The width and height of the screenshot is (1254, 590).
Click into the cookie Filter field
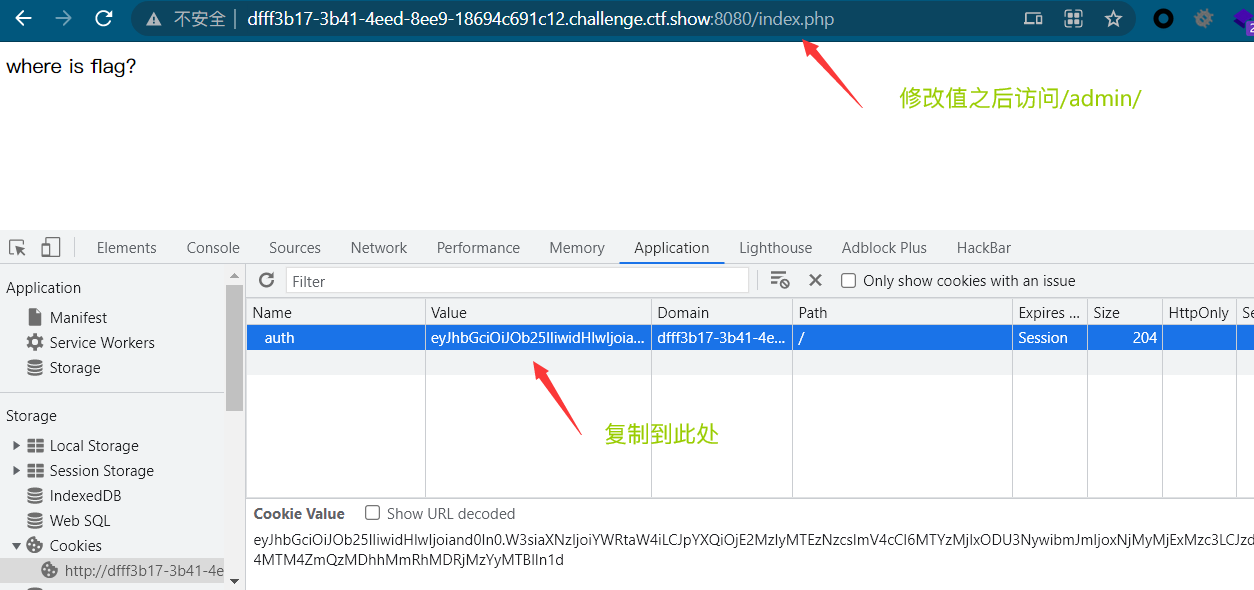(517, 281)
